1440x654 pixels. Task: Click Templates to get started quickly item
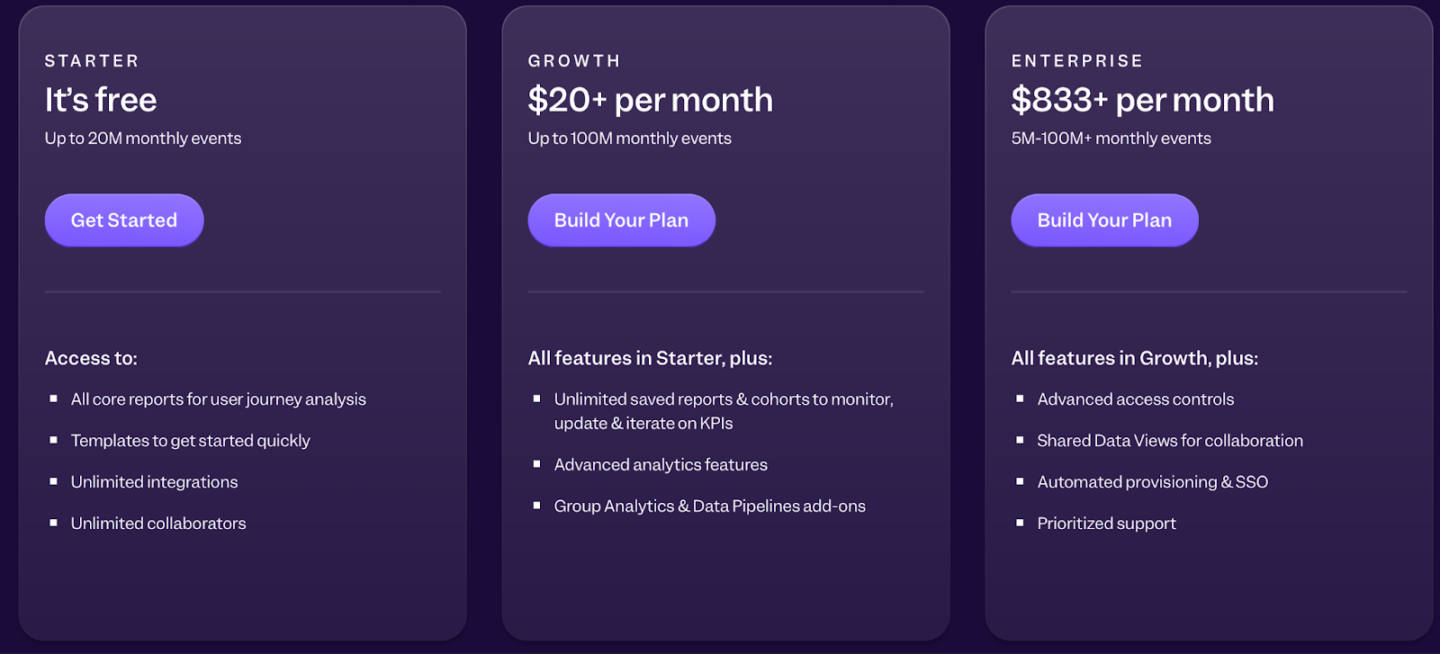190,440
